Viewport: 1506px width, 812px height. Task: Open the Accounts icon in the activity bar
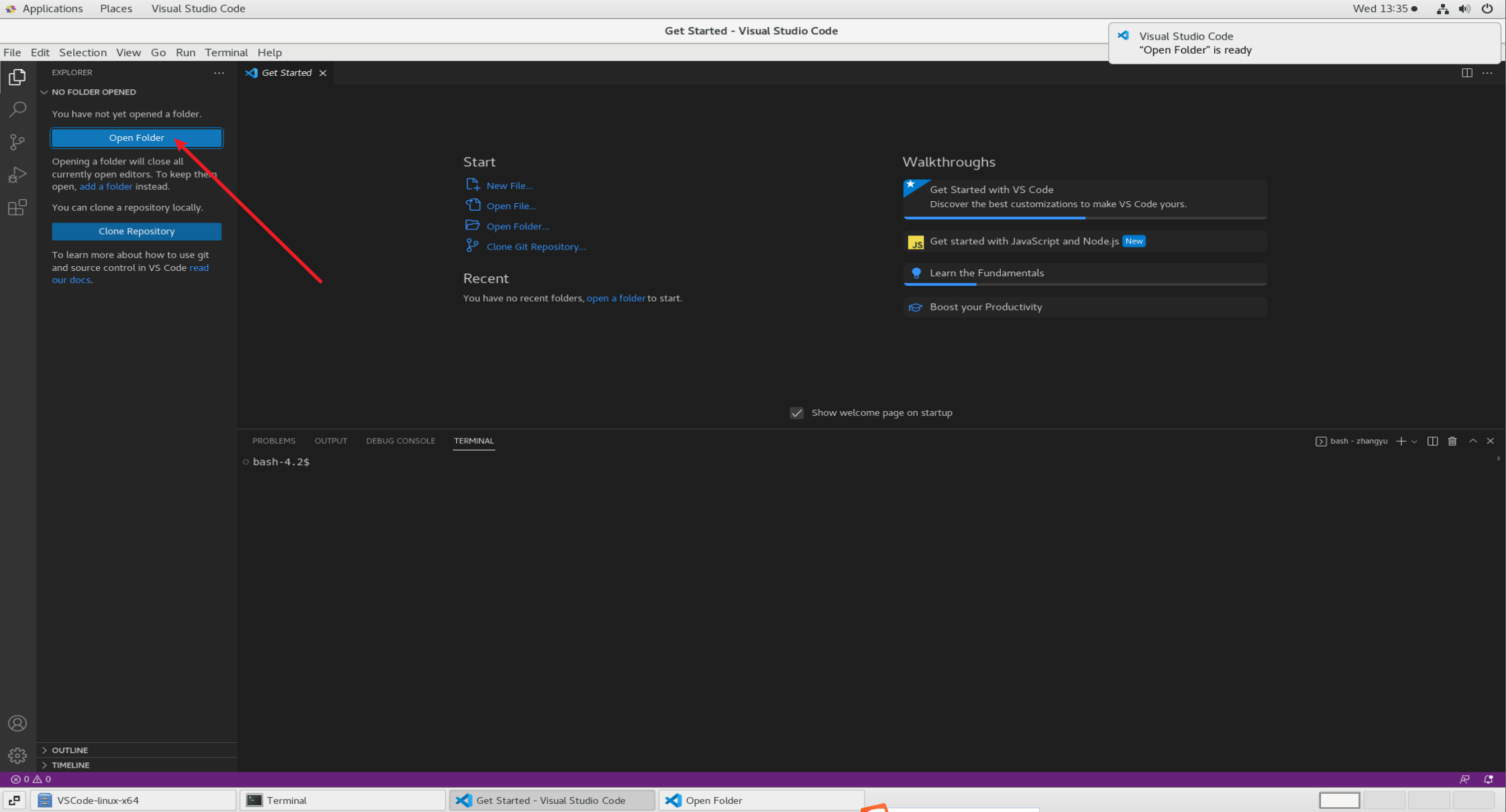tap(17, 723)
